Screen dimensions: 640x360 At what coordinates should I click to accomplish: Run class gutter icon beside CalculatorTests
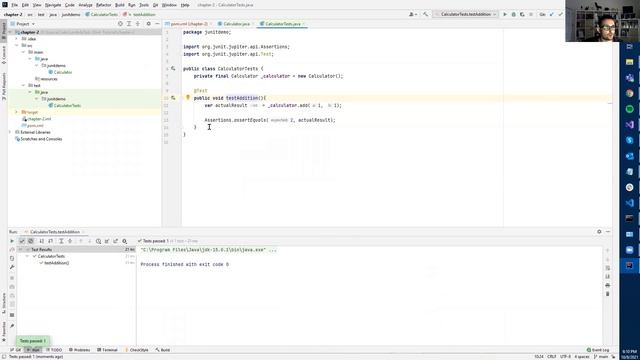(x=173, y=69)
